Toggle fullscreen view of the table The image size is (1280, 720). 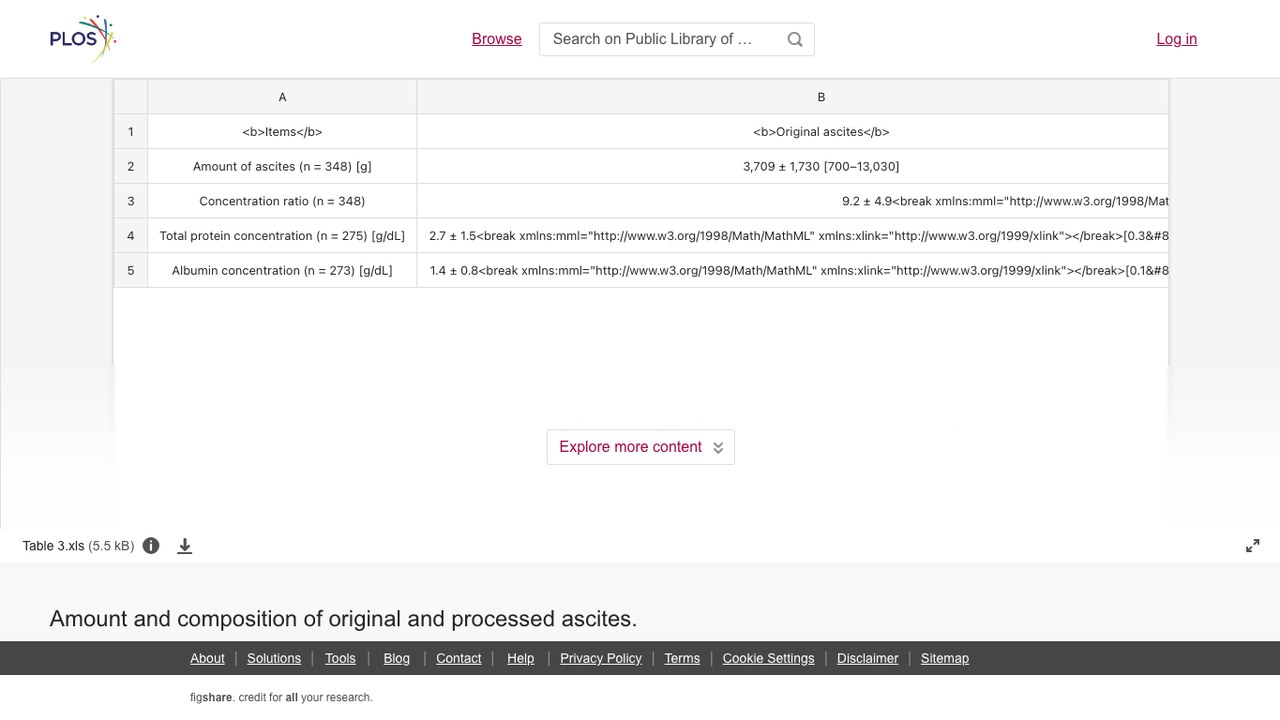pyautogui.click(x=1253, y=546)
